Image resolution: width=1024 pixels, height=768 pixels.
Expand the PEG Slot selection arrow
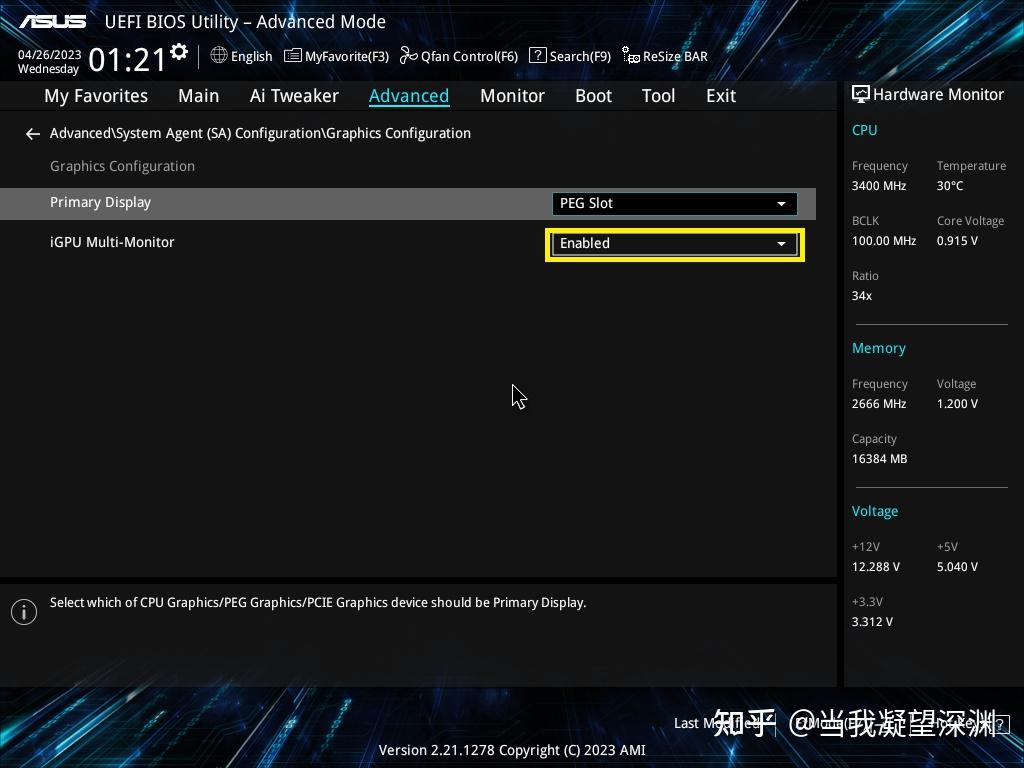coord(781,203)
